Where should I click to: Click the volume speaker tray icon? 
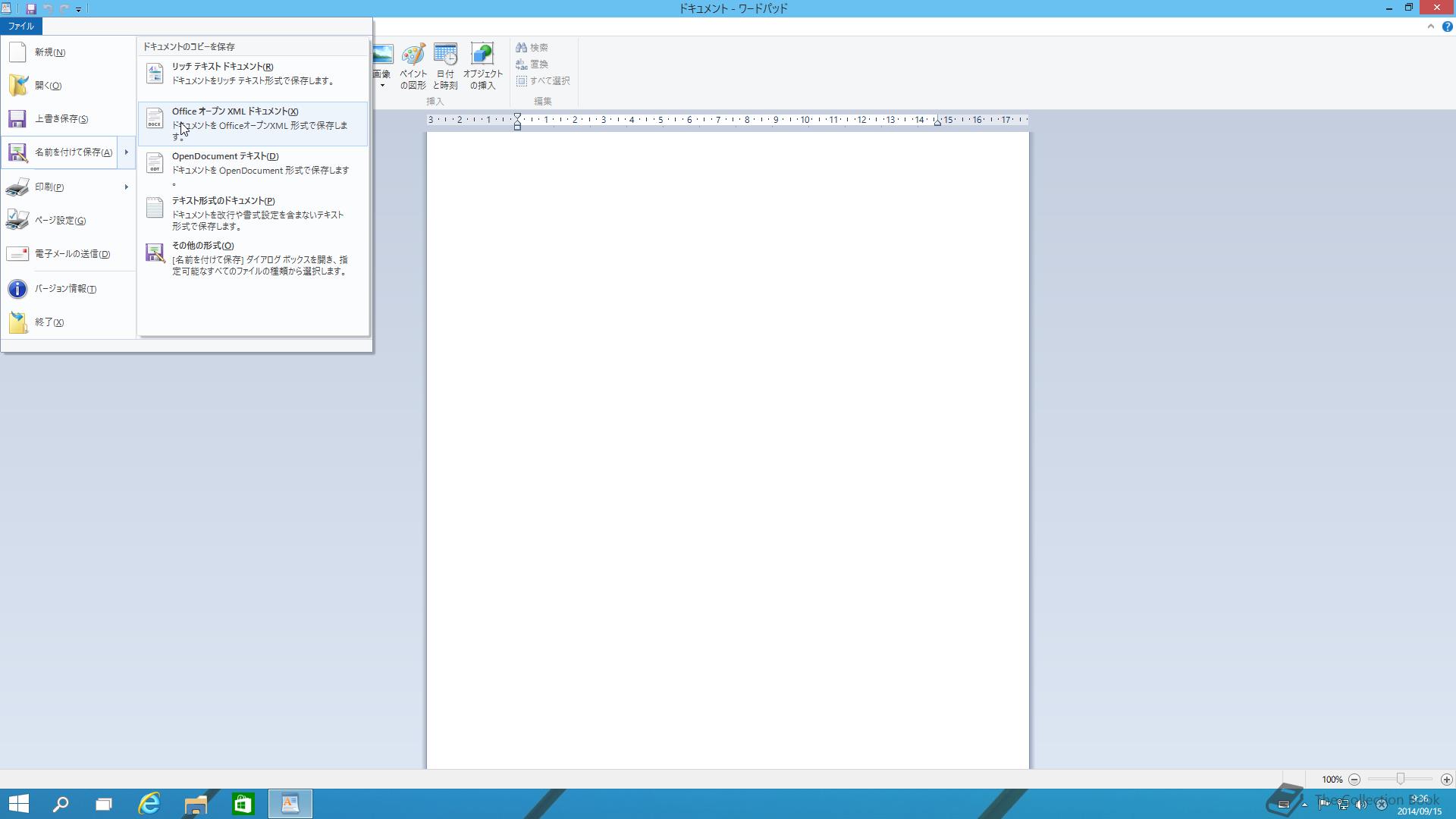click(x=1361, y=805)
